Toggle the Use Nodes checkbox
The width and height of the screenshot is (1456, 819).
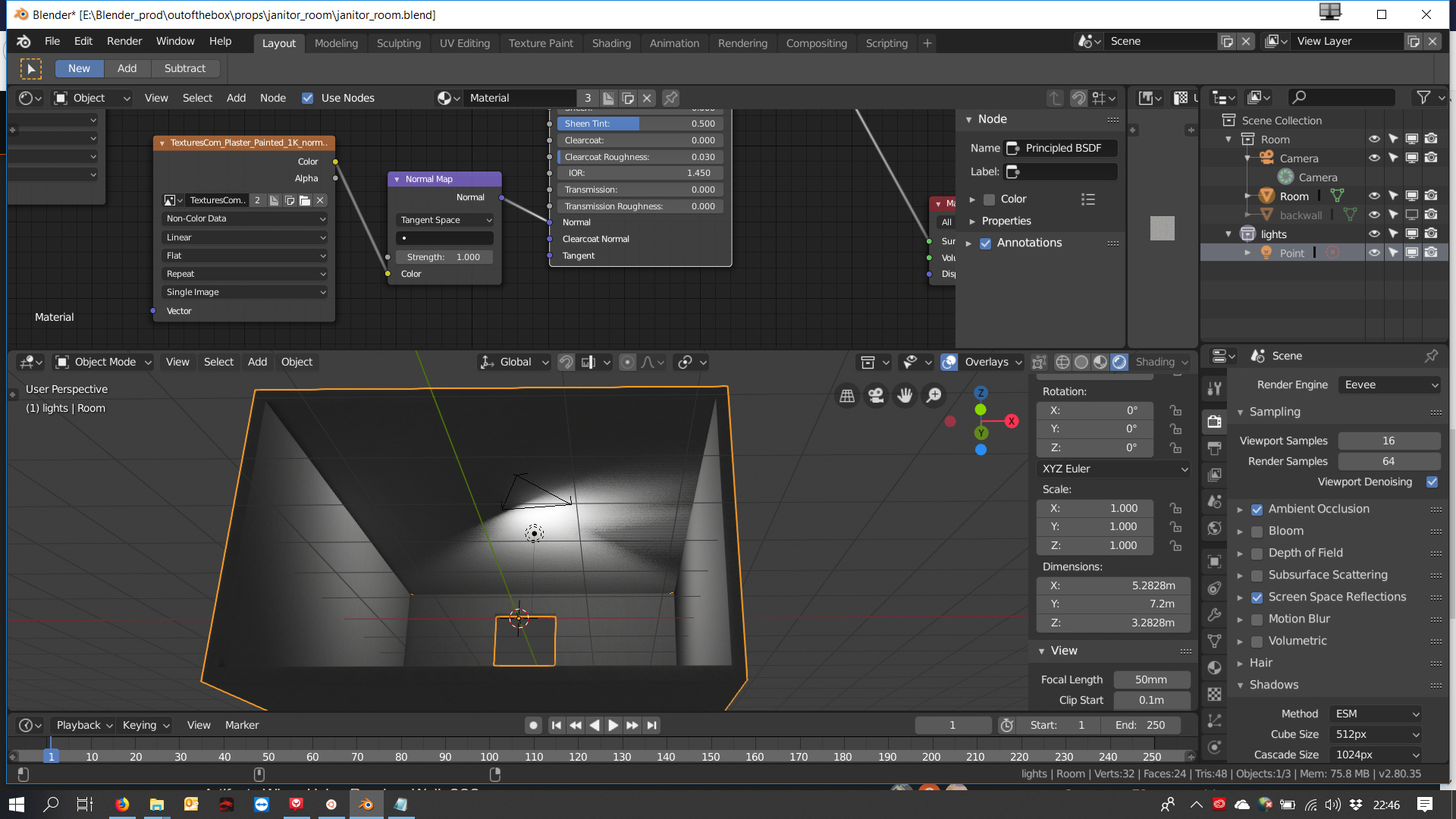pos(307,98)
